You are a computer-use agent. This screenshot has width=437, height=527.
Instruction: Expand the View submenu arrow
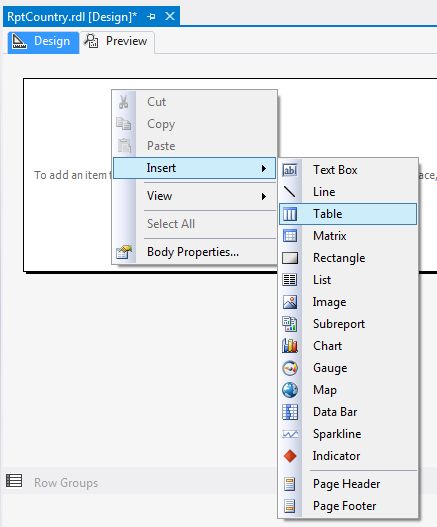click(264, 196)
